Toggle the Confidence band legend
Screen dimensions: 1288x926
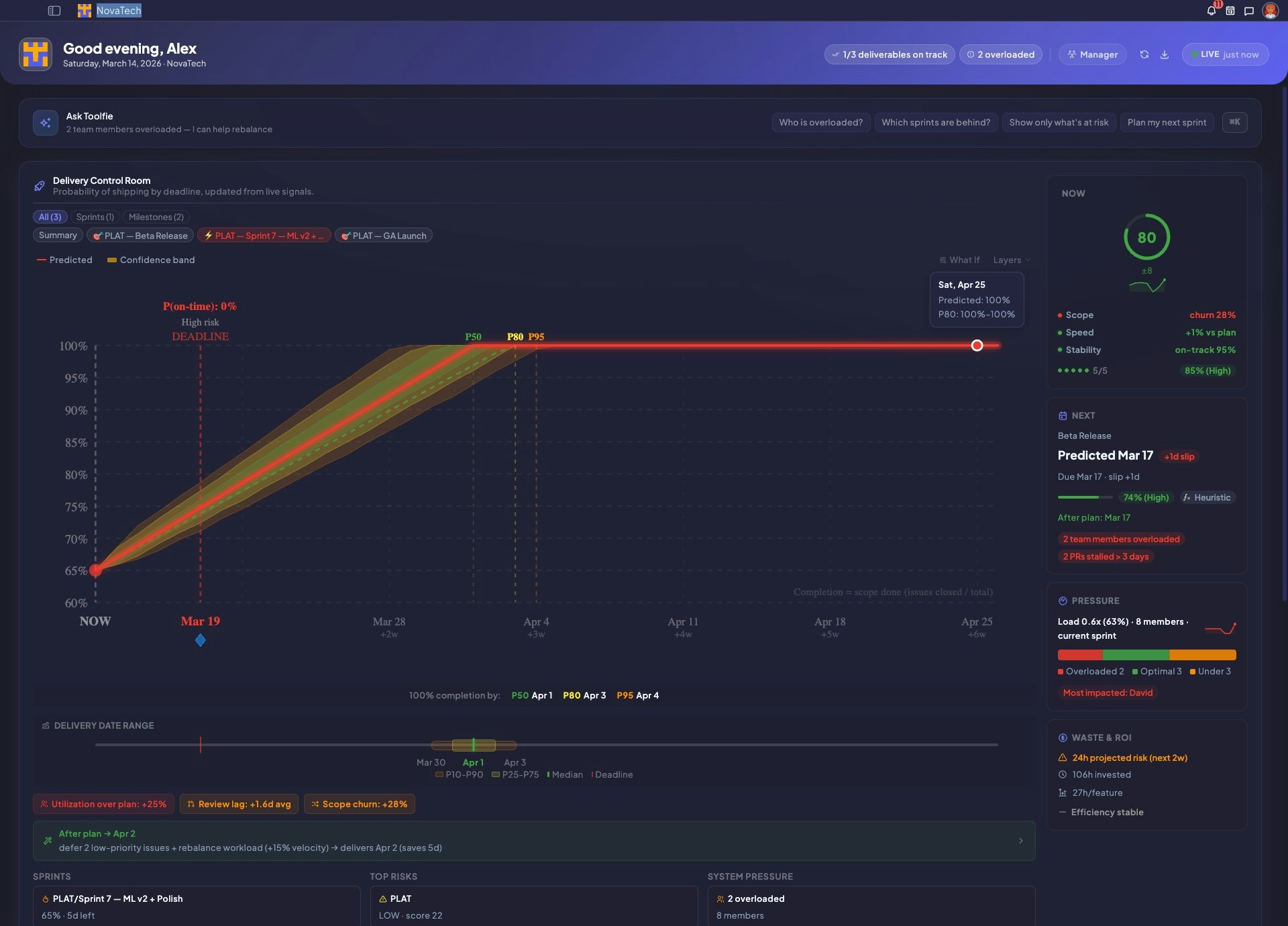(x=151, y=260)
